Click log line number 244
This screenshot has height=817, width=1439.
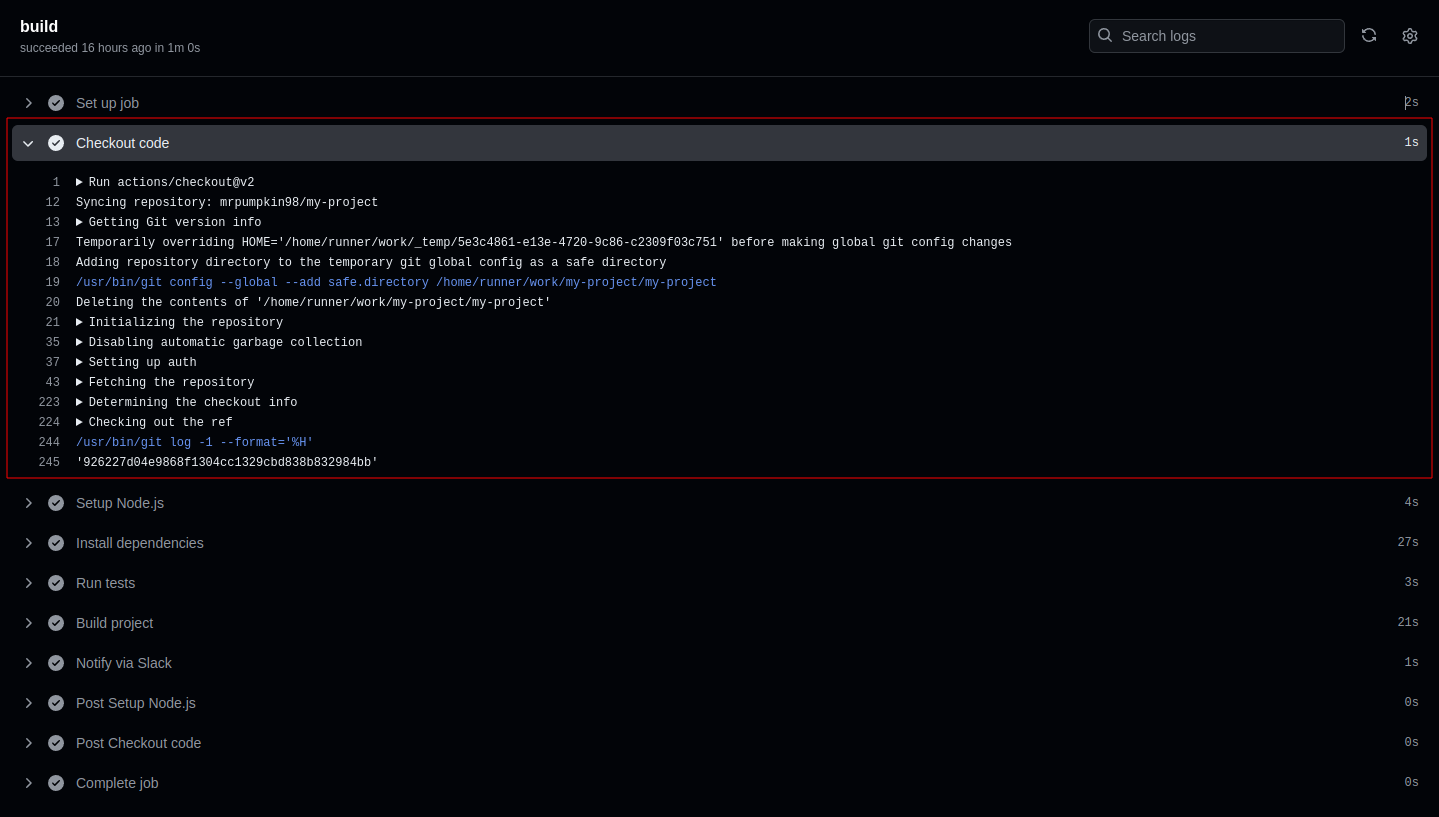(49, 443)
